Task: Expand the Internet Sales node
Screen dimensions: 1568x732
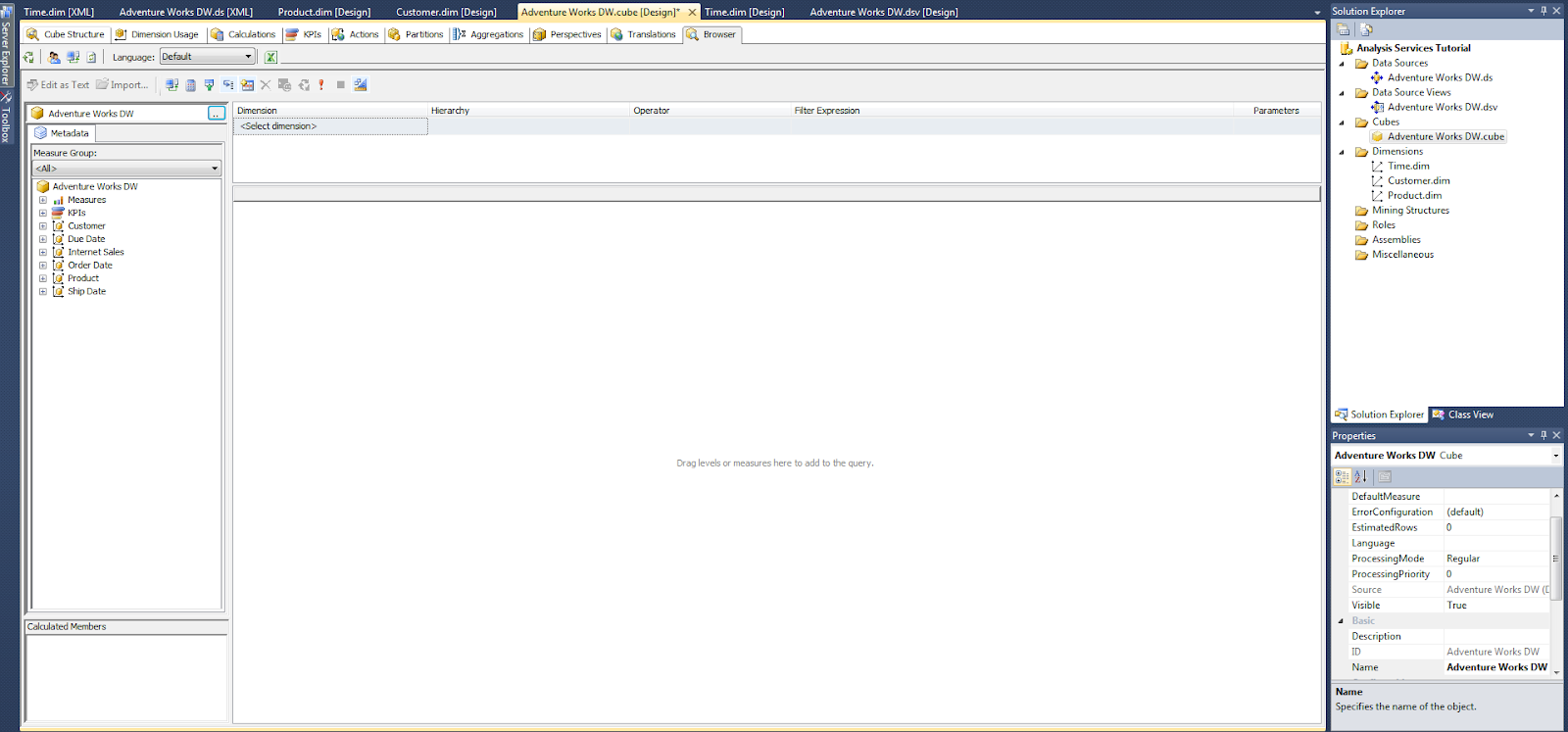Action: pyautogui.click(x=43, y=252)
